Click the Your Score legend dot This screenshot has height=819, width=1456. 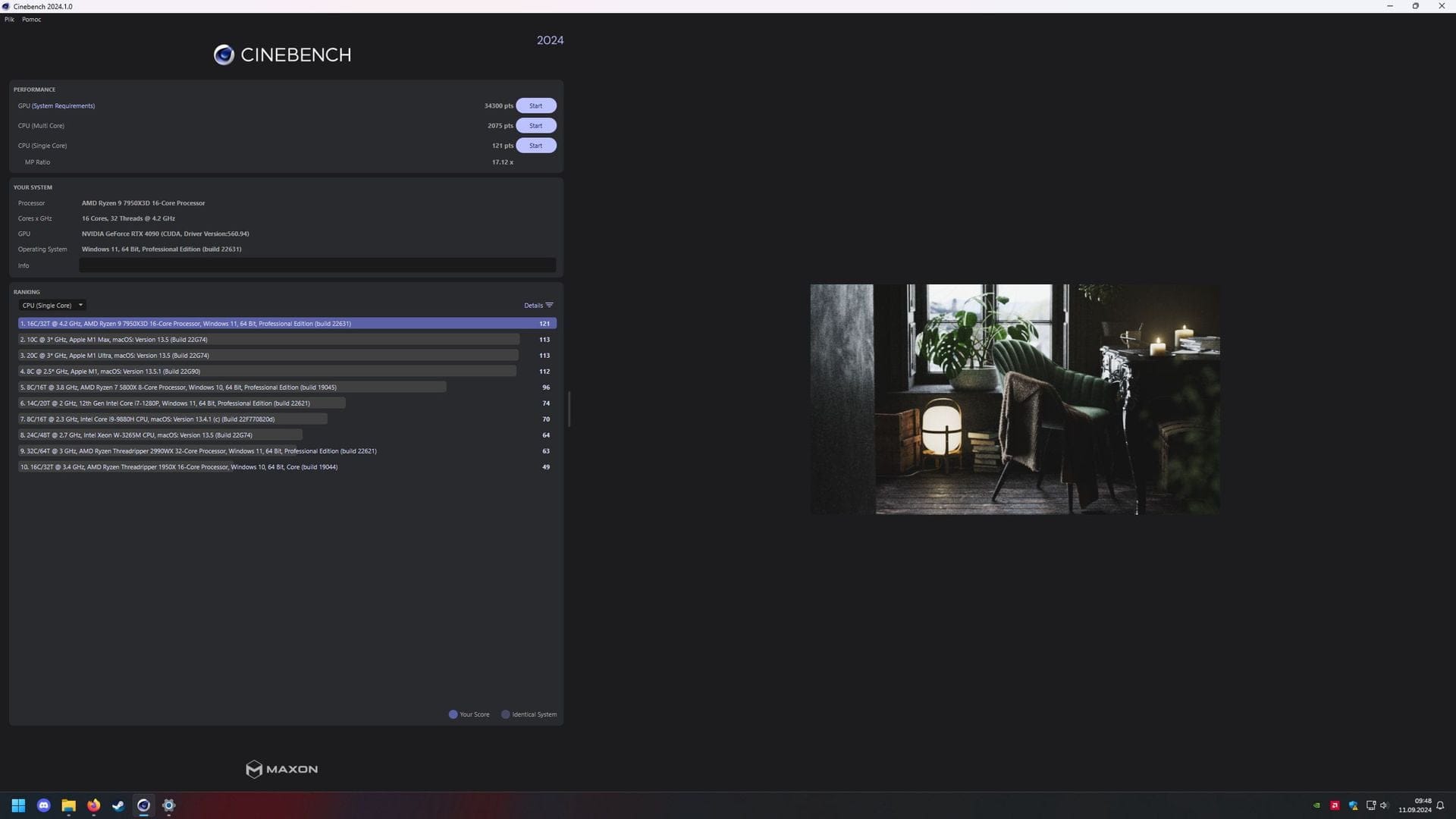[453, 714]
